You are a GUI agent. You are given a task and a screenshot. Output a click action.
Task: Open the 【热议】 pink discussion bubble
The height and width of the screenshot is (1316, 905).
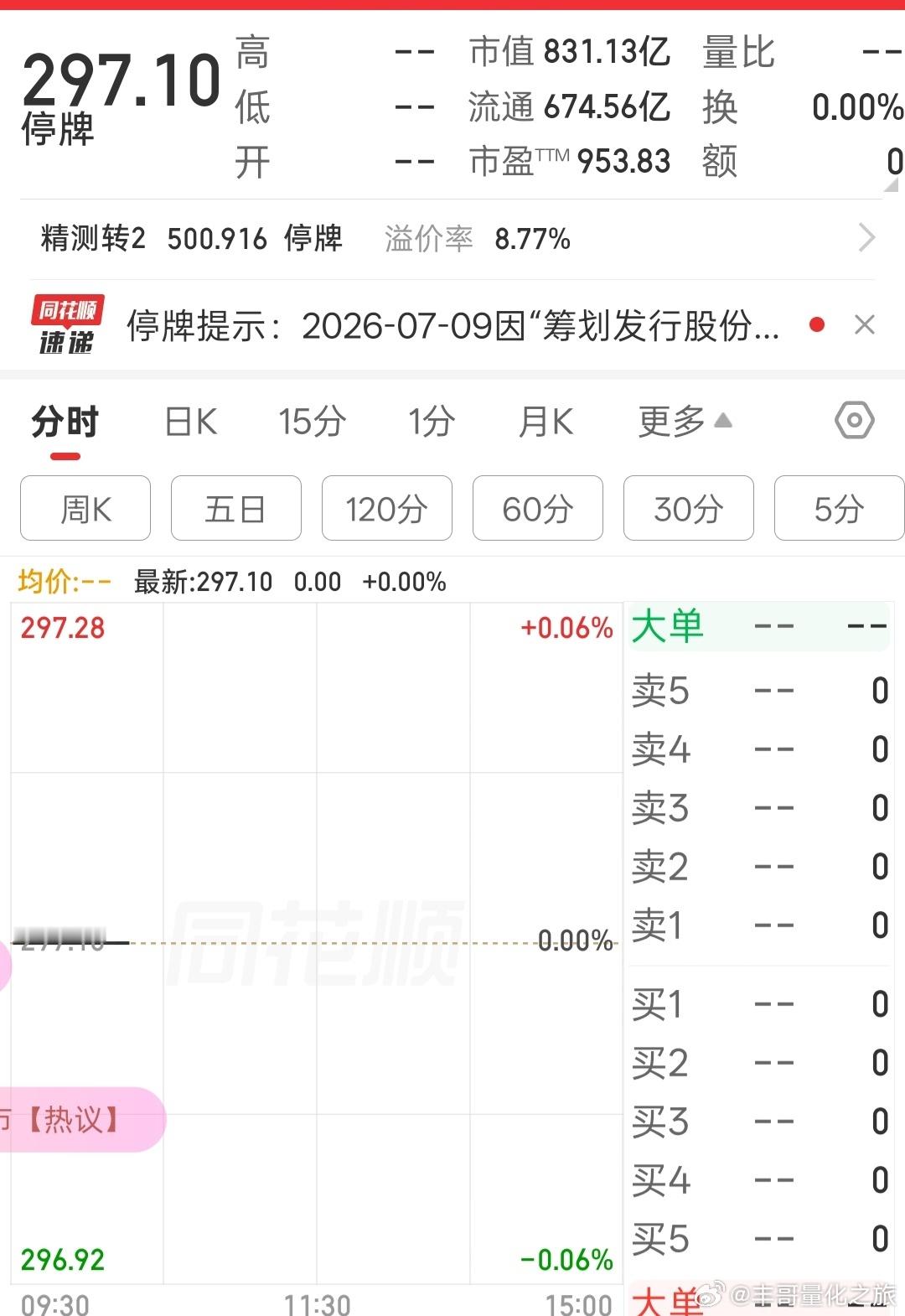click(x=81, y=1119)
